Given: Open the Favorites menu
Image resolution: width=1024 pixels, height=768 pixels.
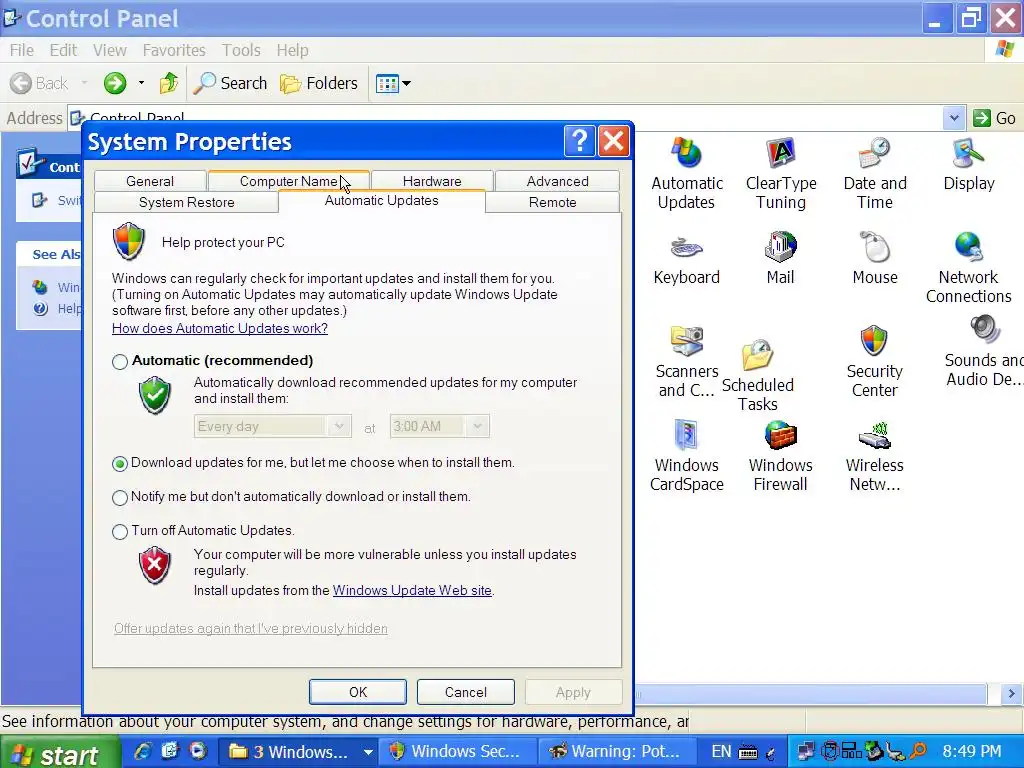Looking at the screenshot, I should click(x=174, y=50).
